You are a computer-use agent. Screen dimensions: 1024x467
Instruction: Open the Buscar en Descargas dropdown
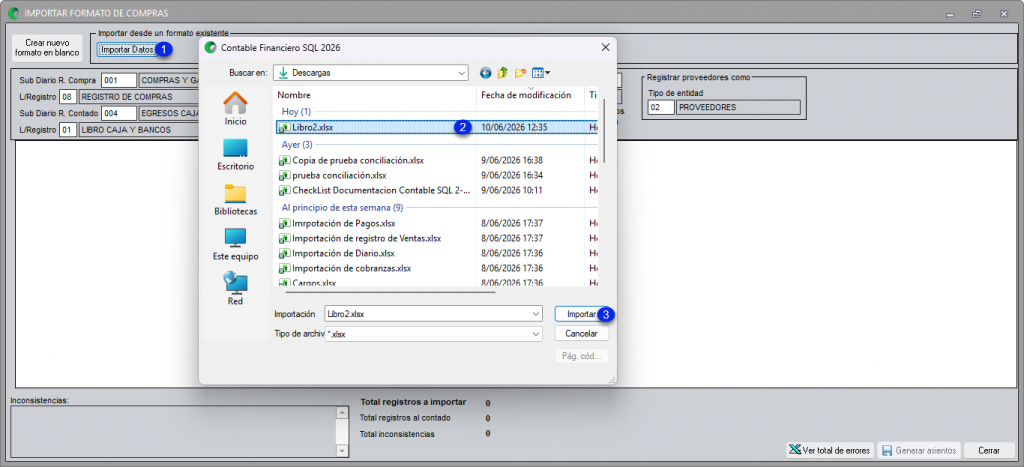[x=370, y=73]
